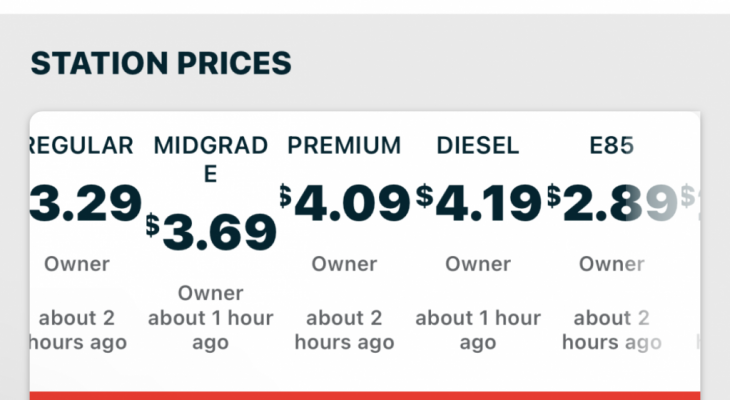Select the DIESEL fuel label
The width and height of the screenshot is (730, 400).
pyautogui.click(x=478, y=145)
